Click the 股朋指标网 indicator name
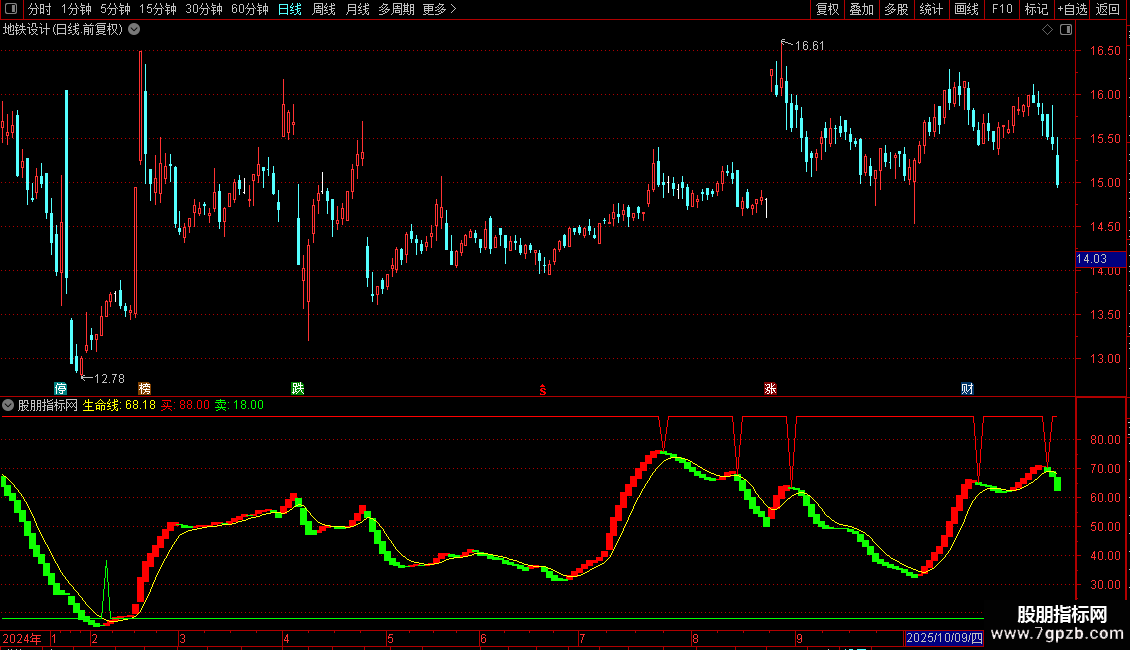Screen dimensions: 1130x650 [x=48, y=405]
